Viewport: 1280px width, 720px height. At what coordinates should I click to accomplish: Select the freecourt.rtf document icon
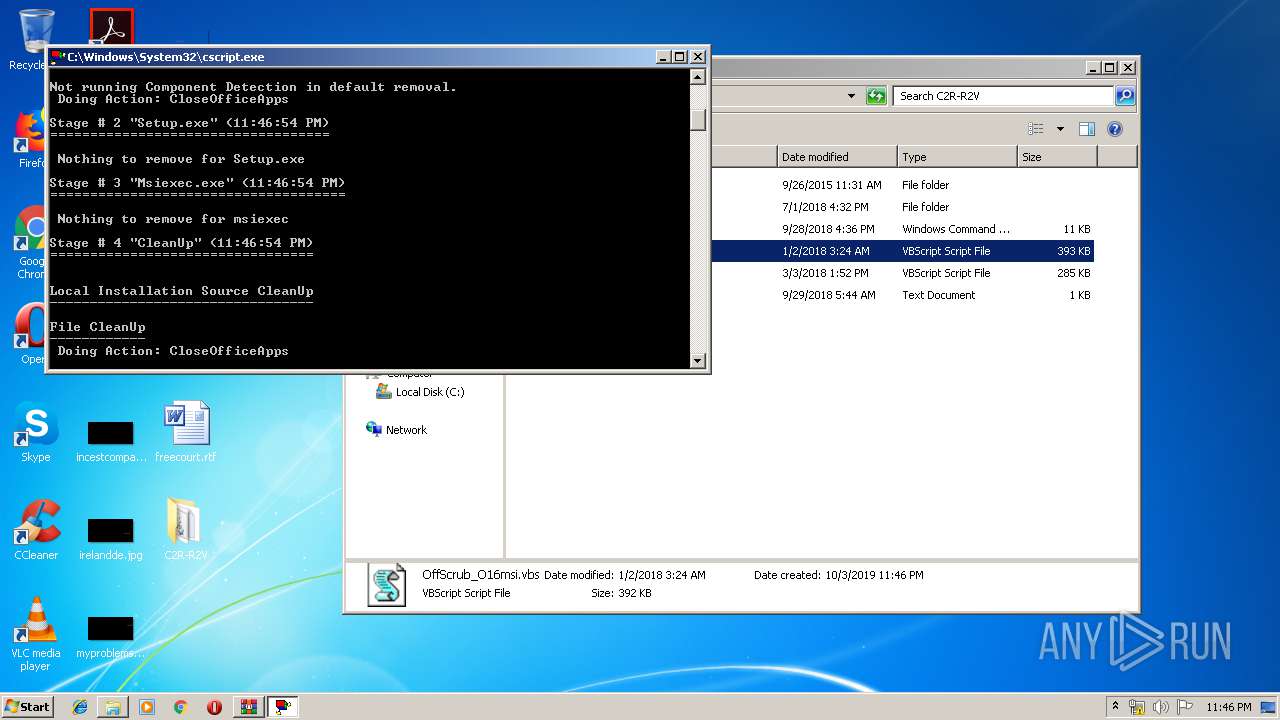point(186,433)
